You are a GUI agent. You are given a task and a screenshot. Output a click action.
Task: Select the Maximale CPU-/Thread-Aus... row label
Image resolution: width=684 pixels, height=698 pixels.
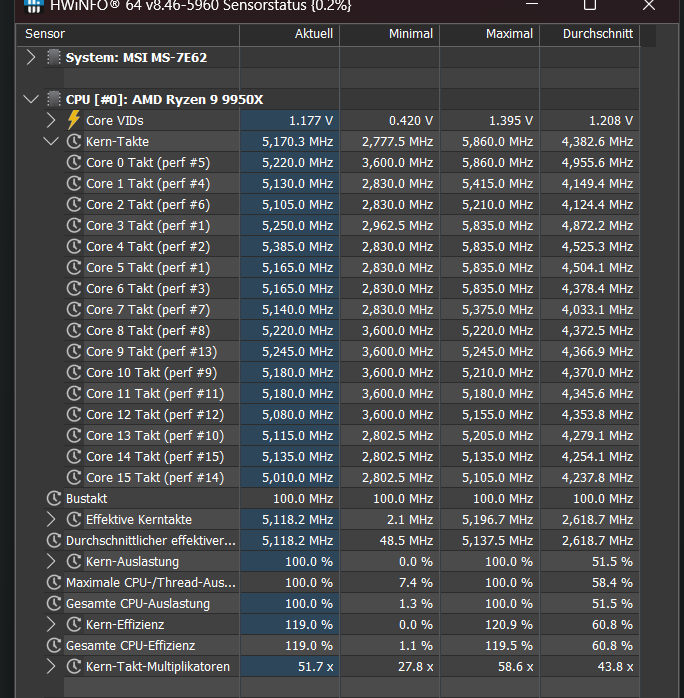(x=150, y=583)
